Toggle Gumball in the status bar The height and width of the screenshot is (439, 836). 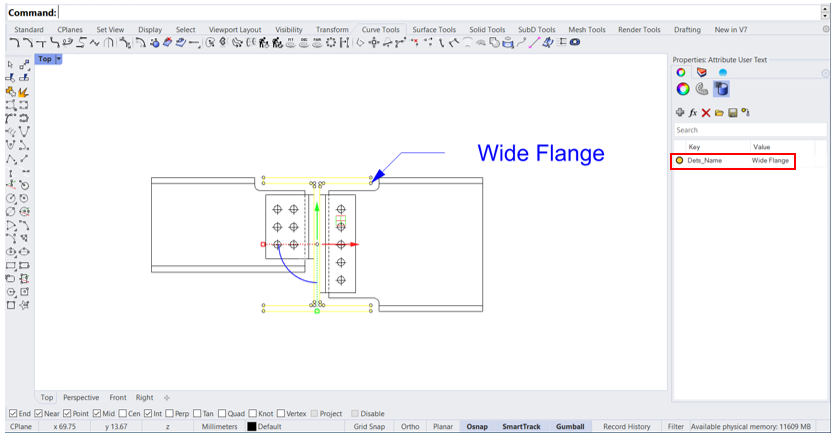(569, 427)
